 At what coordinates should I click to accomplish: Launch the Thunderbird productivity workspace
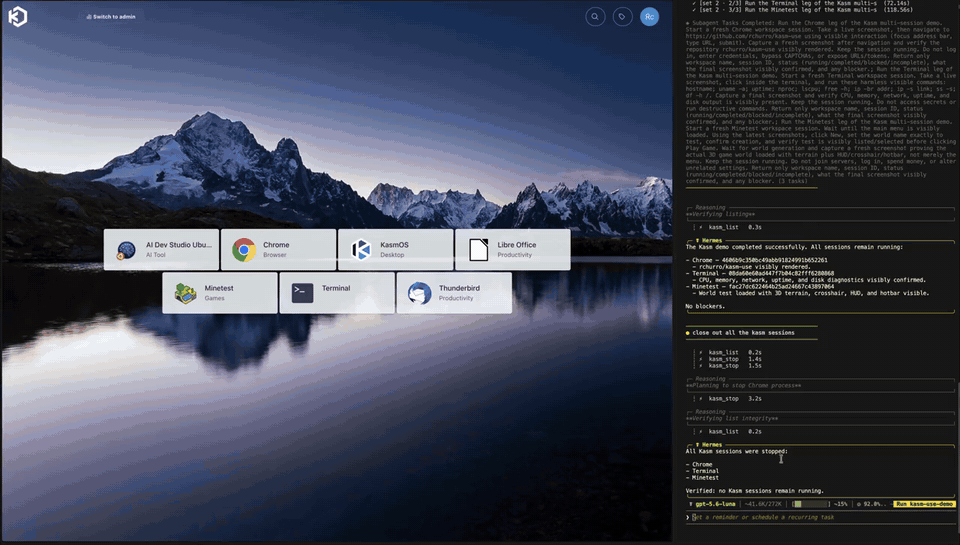click(454, 293)
